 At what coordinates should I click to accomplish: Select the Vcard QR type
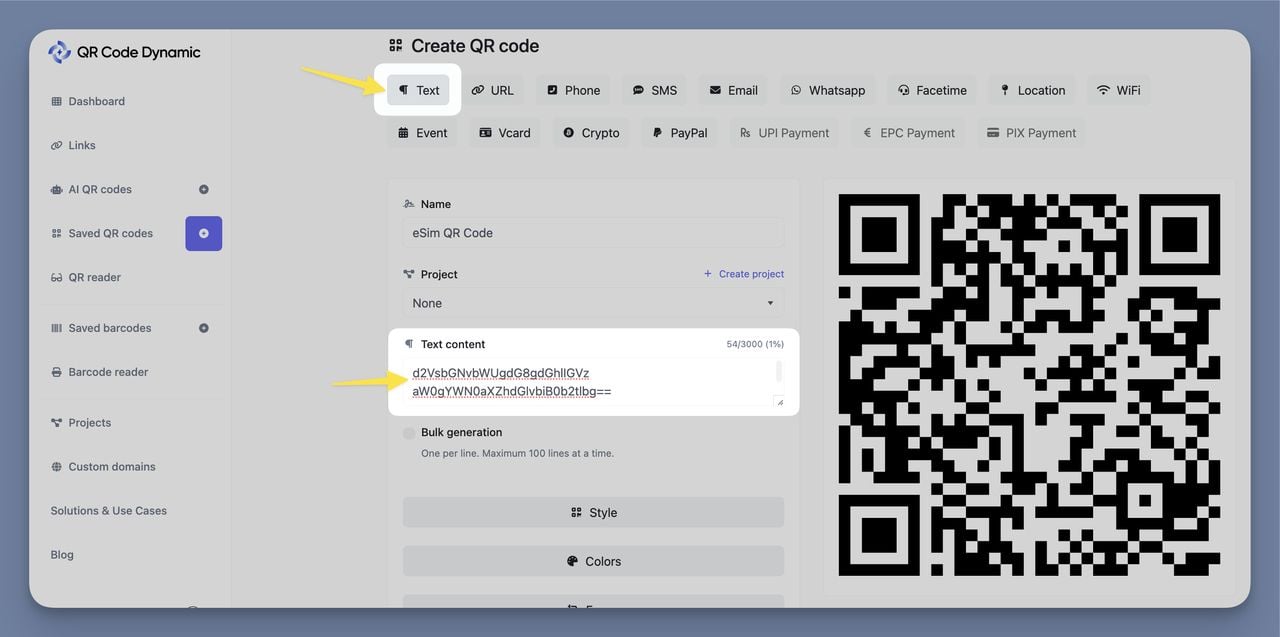505,133
